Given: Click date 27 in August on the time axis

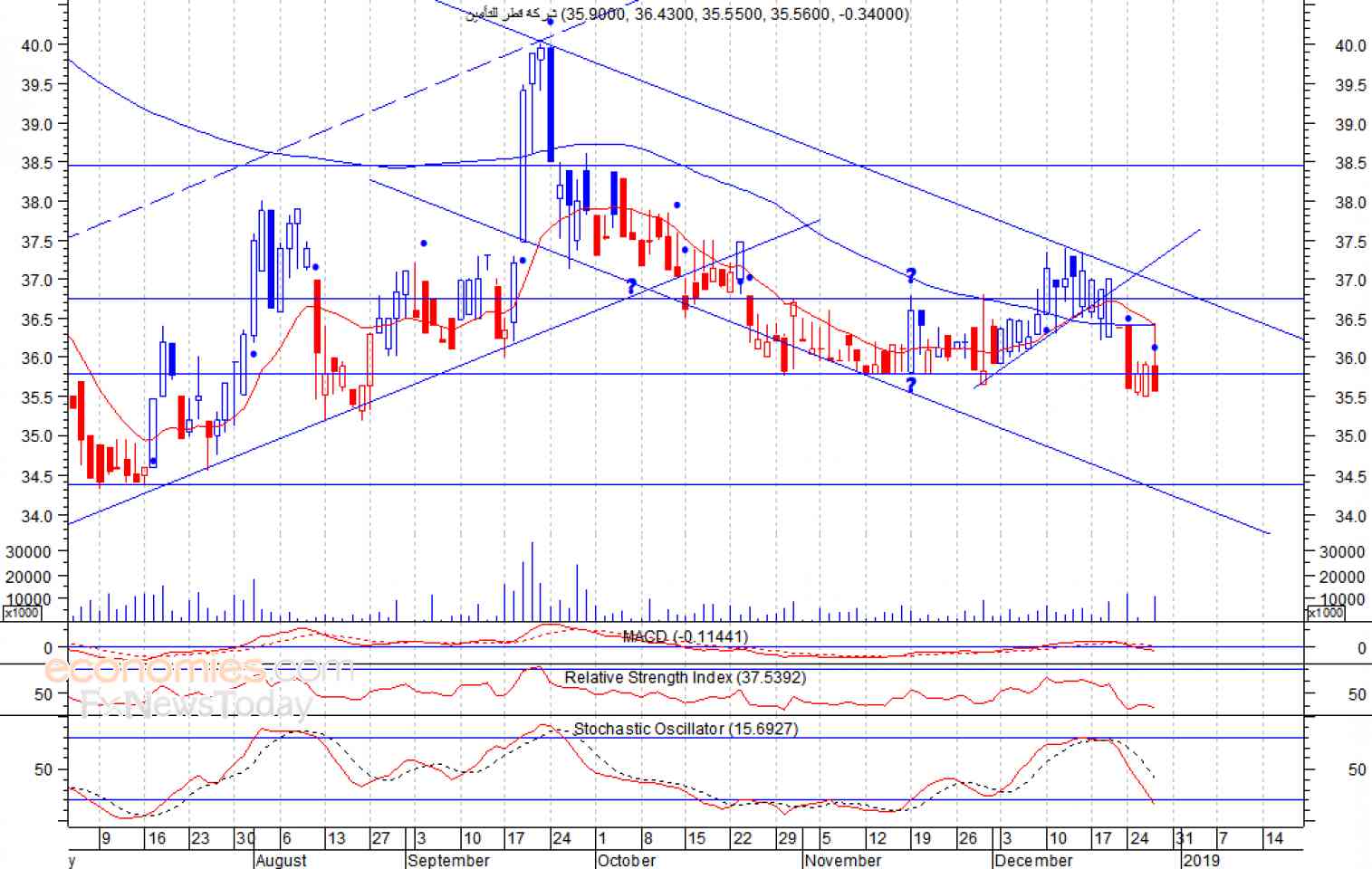Looking at the screenshot, I should coord(381,838).
